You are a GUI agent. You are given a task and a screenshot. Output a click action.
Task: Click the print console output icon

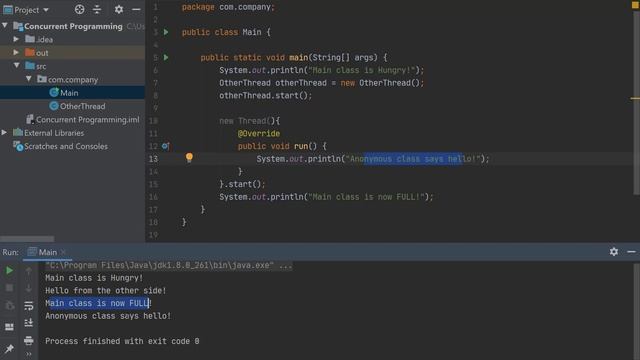click(x=29, y=340)
